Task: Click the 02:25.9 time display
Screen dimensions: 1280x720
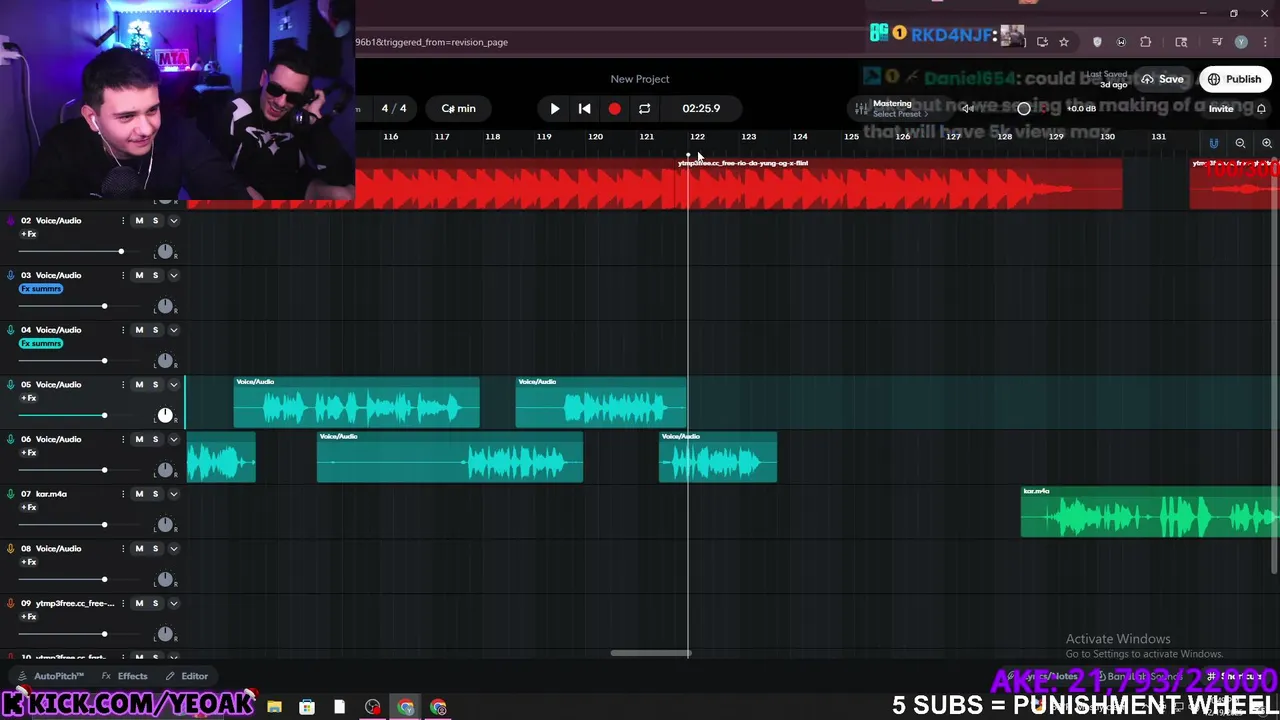Action: 701,108
